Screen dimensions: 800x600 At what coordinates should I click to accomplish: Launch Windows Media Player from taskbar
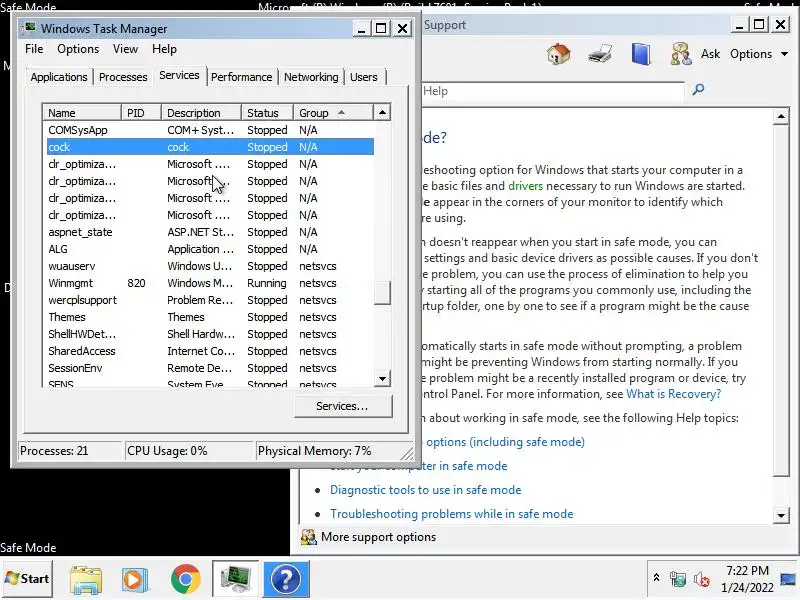pos(135,580)
